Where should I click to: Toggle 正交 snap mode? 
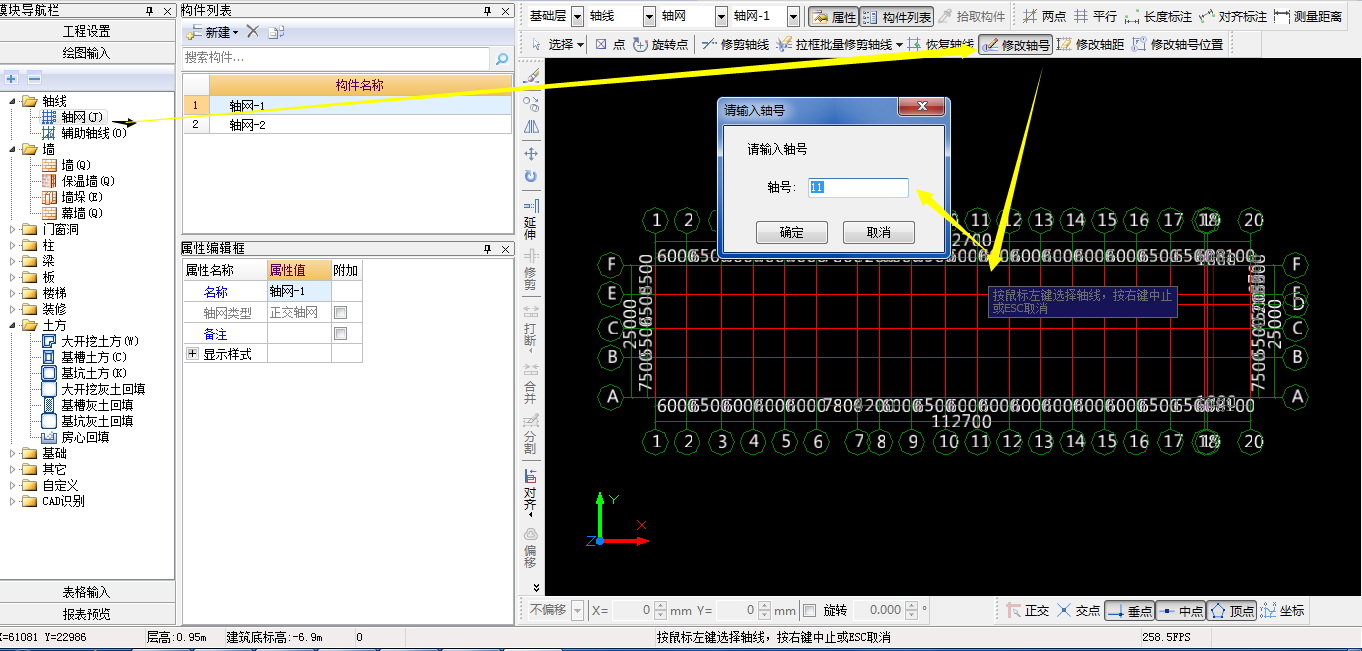click(x=1027, y=610)
